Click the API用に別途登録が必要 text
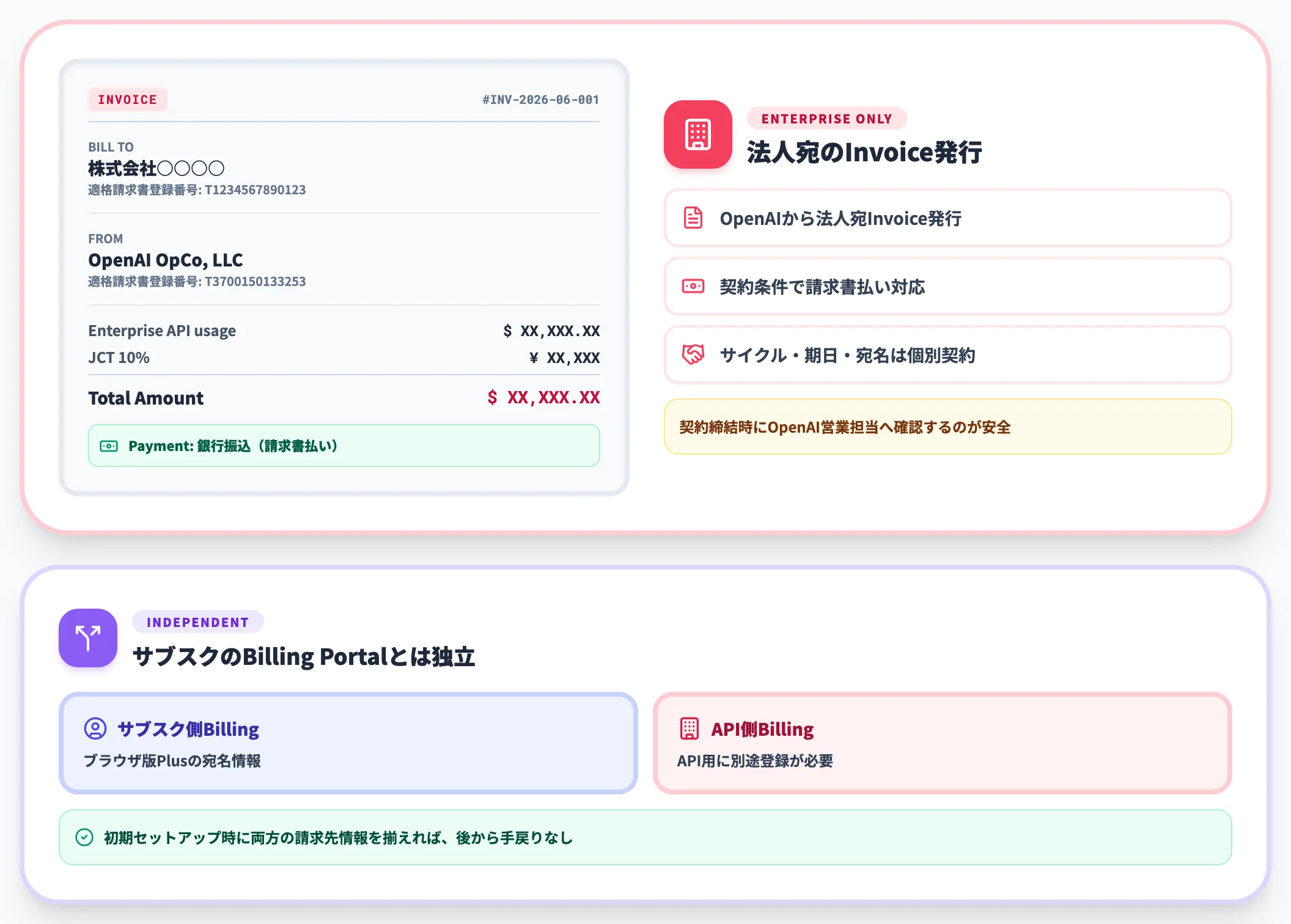 (755, 761)
